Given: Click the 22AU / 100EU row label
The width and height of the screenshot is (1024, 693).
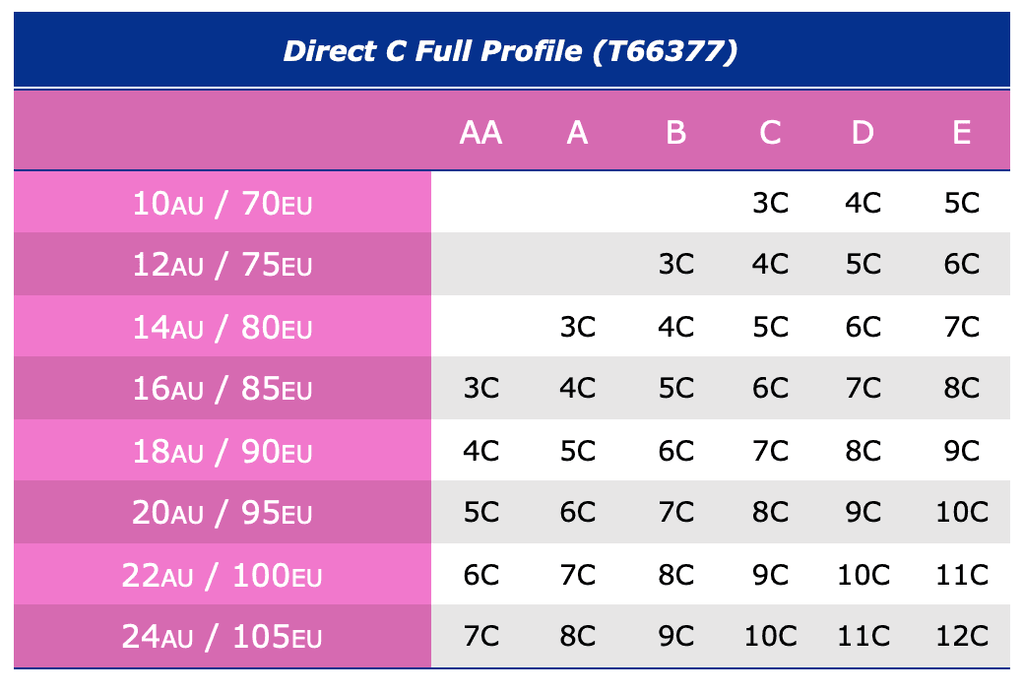Looking at the screenshot, I should (x=222, y=575).
